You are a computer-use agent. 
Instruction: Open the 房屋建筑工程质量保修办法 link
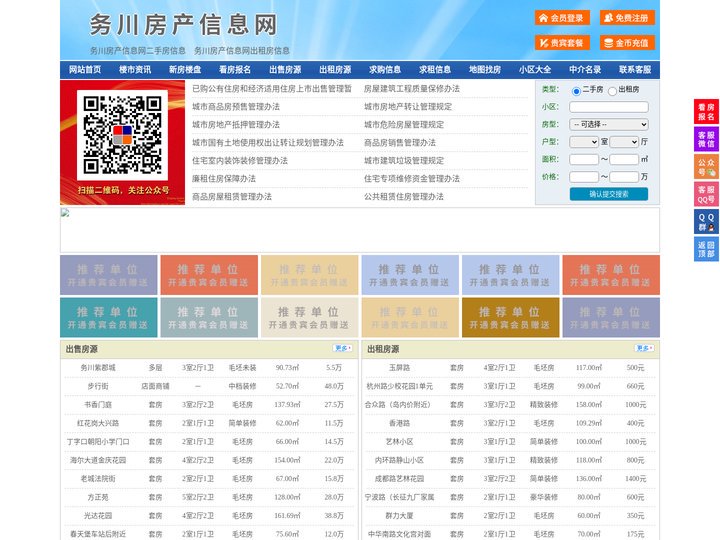pyautogui.click(x=412, y=89)
